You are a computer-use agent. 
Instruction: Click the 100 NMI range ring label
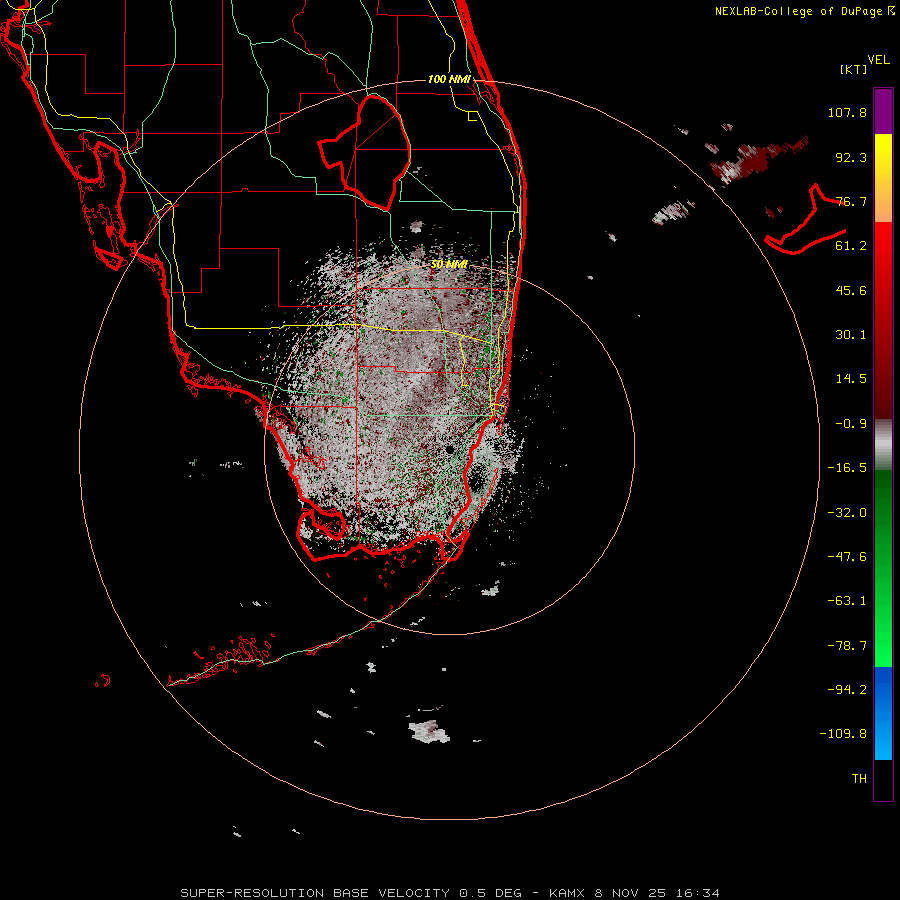449,79
